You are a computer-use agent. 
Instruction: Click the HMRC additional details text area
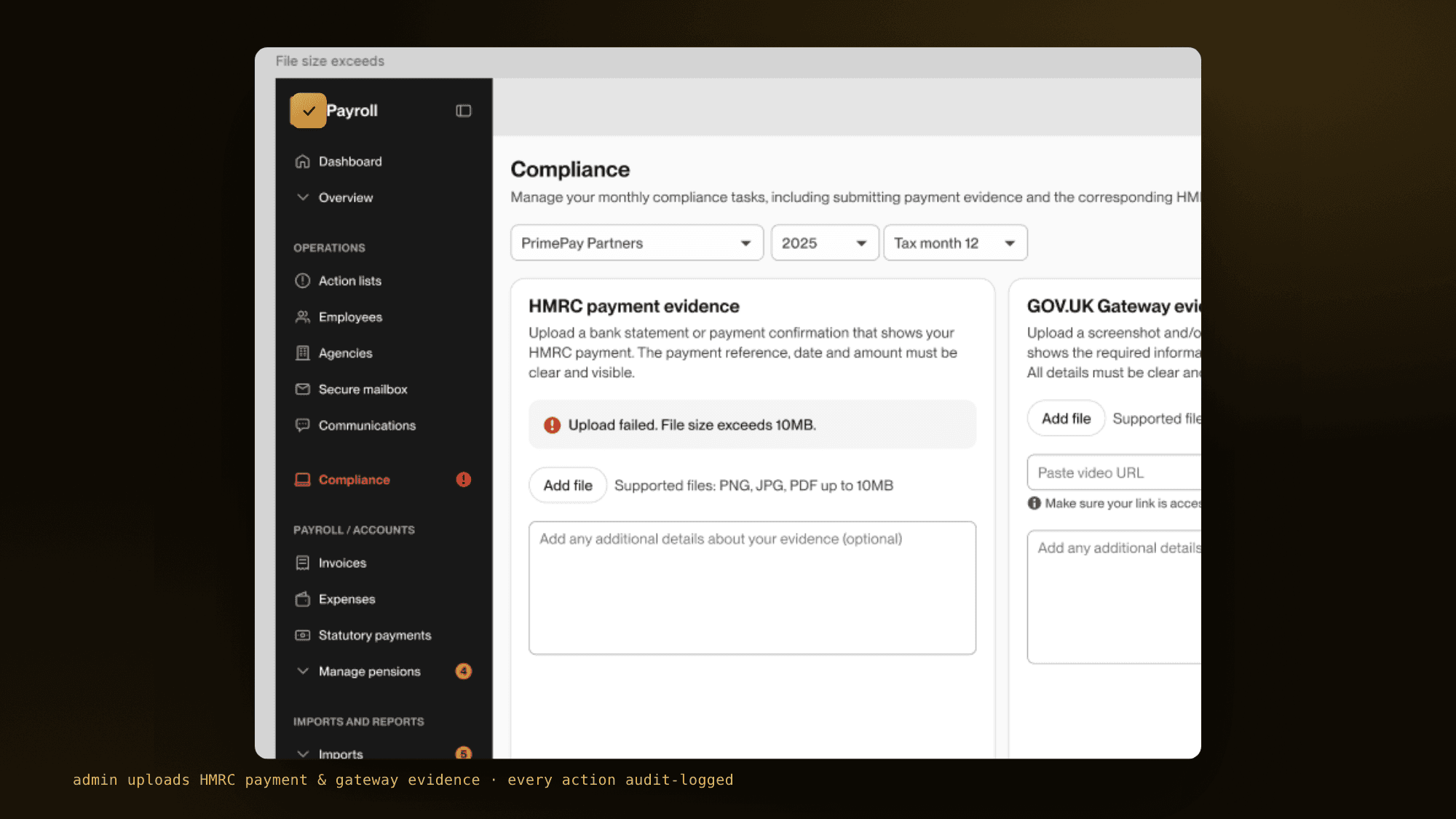point(752,587)
